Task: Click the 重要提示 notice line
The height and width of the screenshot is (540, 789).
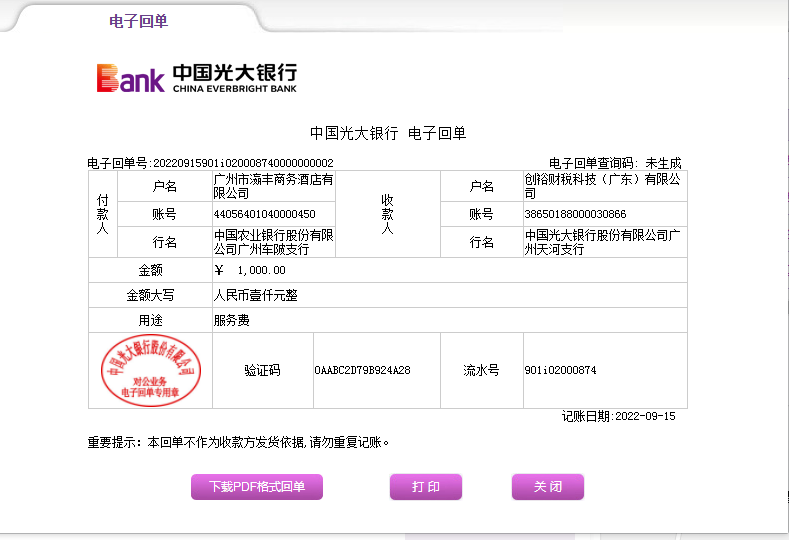Action: tap(238, 442)
